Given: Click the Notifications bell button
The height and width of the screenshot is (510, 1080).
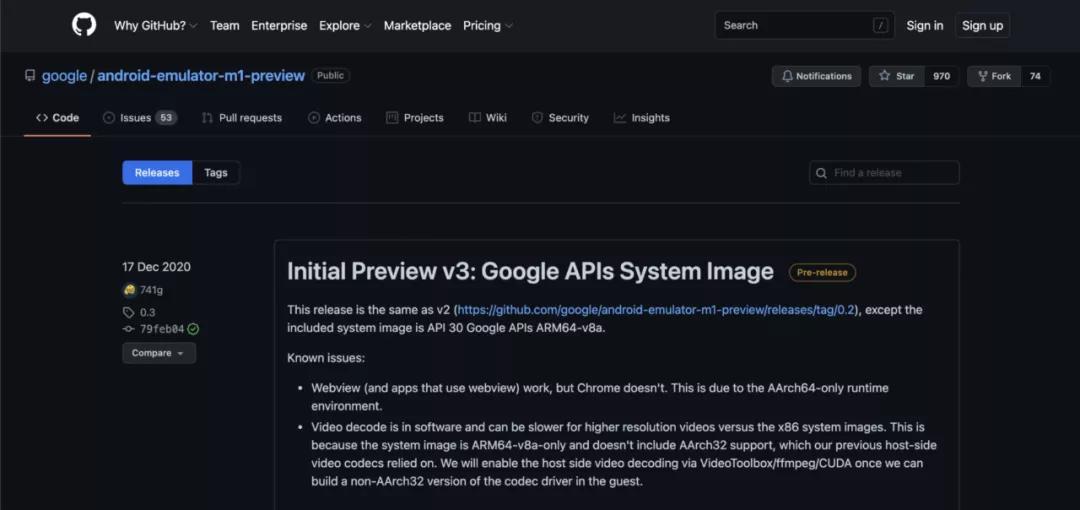Looking at the screenshot, I should pos(816,76).
